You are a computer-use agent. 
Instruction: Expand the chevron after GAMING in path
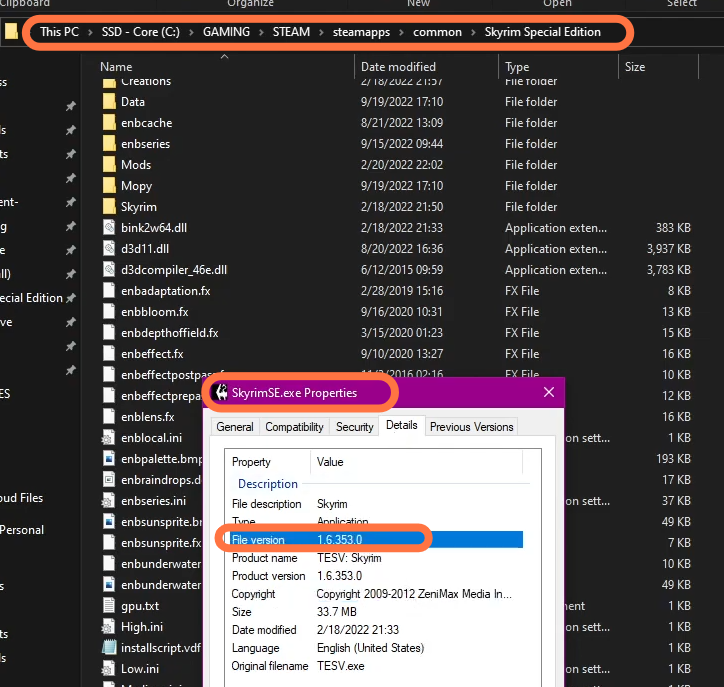point(261,32)
